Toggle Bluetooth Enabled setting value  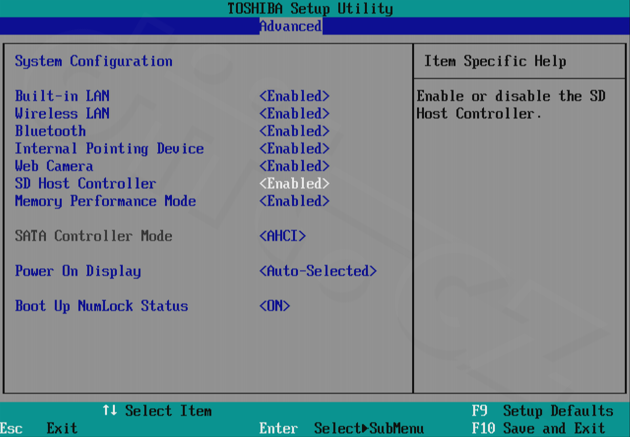pos(294,131)
